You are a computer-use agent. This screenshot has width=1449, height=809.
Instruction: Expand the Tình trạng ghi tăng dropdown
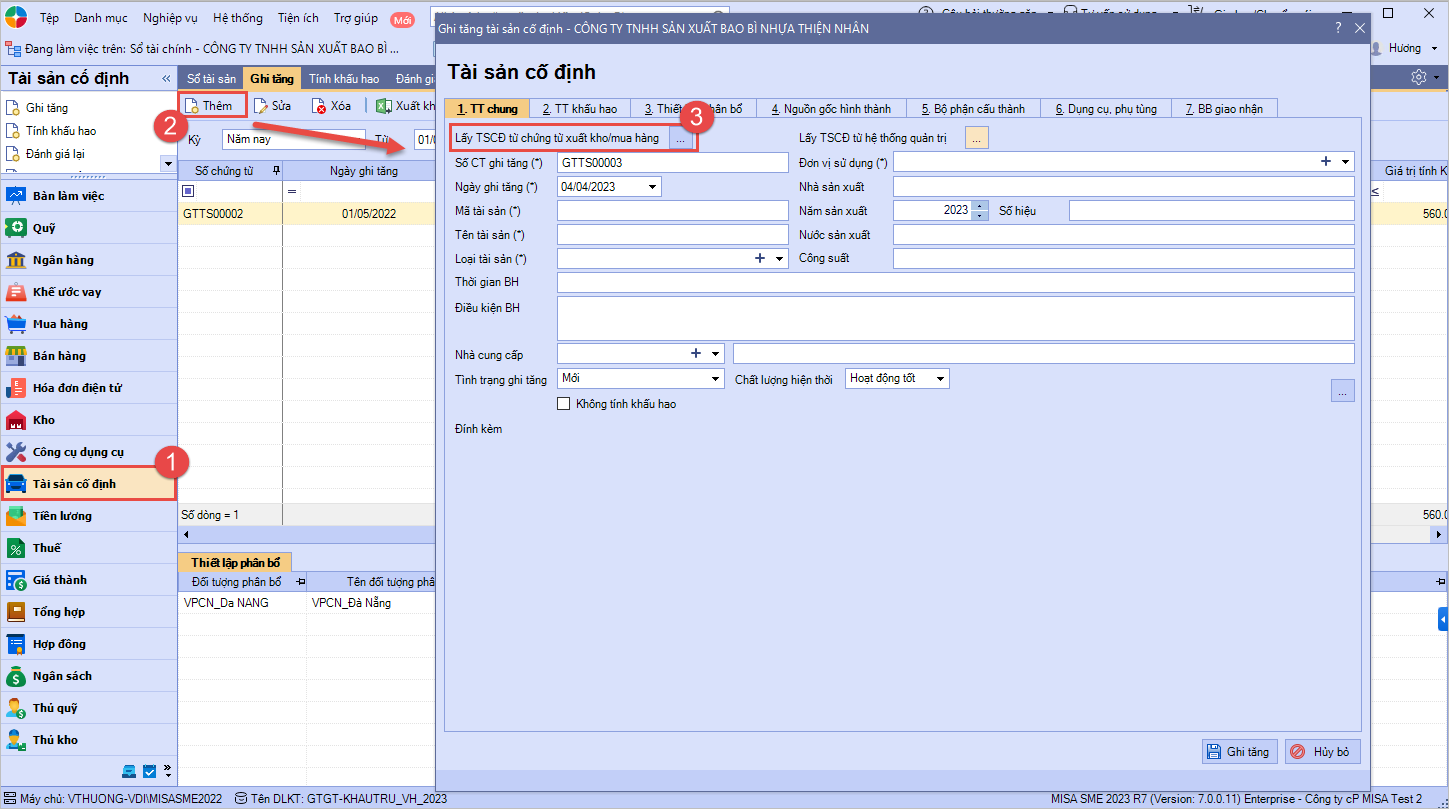[715, 379]
